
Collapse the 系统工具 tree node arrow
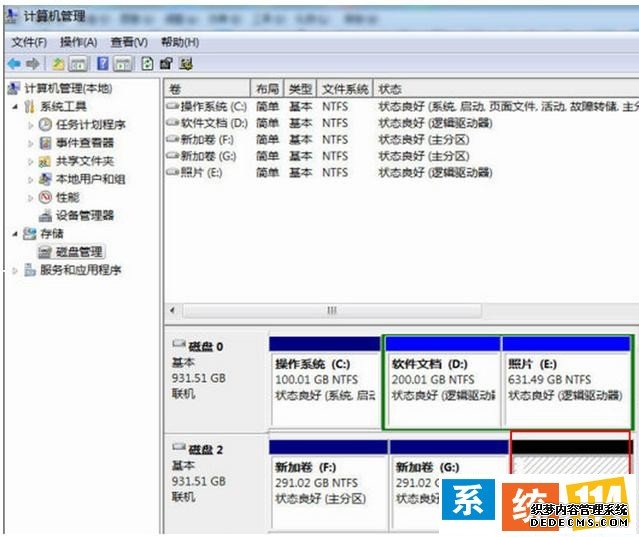(15, 107)
